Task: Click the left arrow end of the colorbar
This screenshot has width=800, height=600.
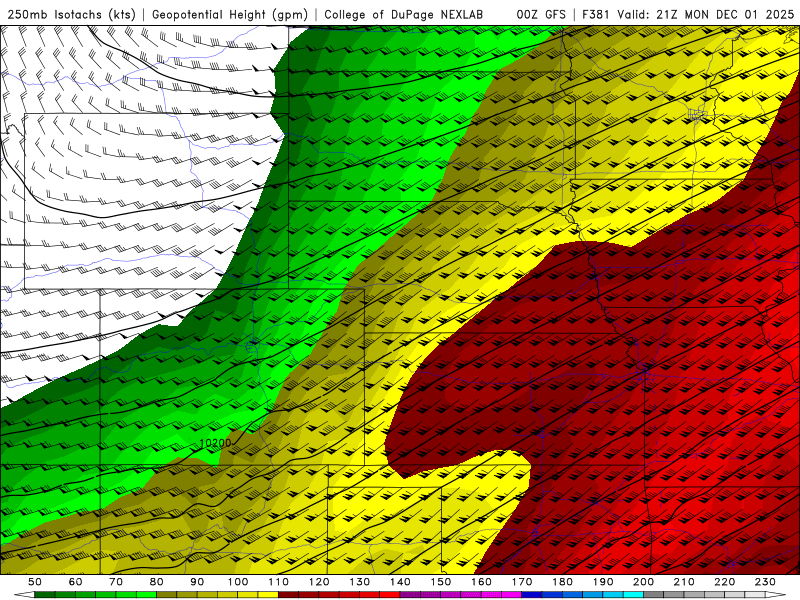Action: point(24,595)
